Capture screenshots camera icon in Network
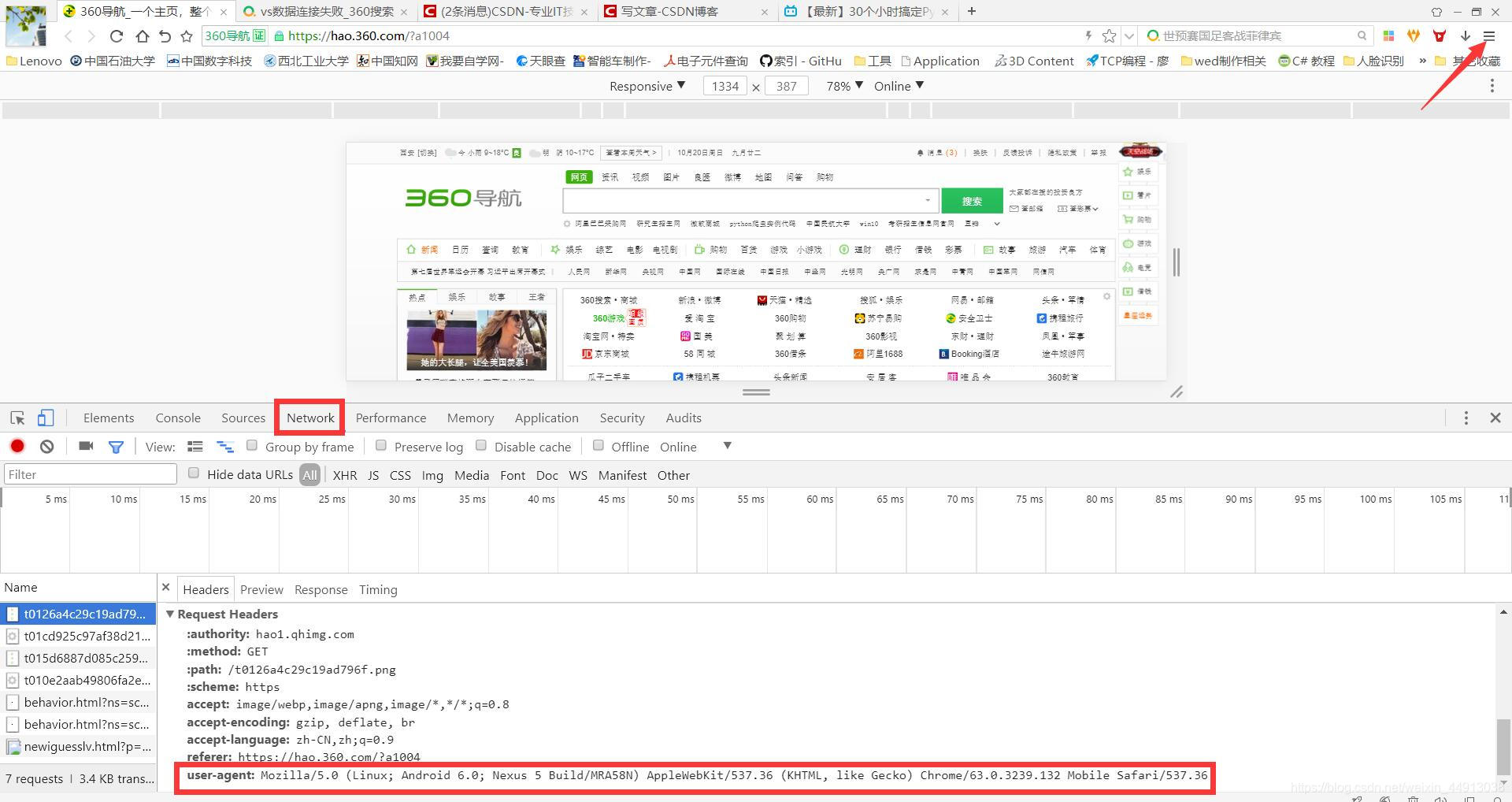 [x=86, y=446]
